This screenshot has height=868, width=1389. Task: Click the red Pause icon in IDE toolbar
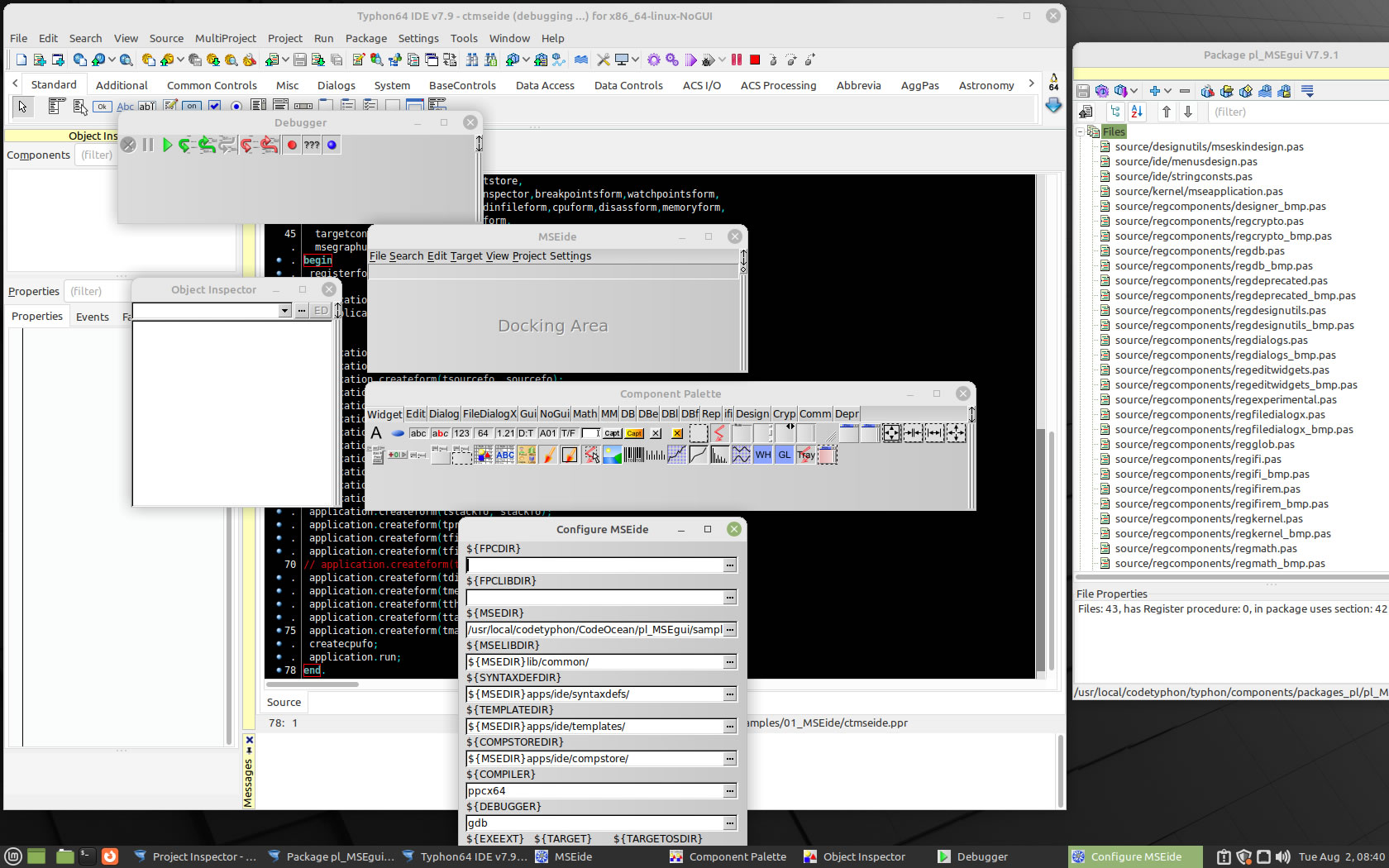click(x=737, y=60)
